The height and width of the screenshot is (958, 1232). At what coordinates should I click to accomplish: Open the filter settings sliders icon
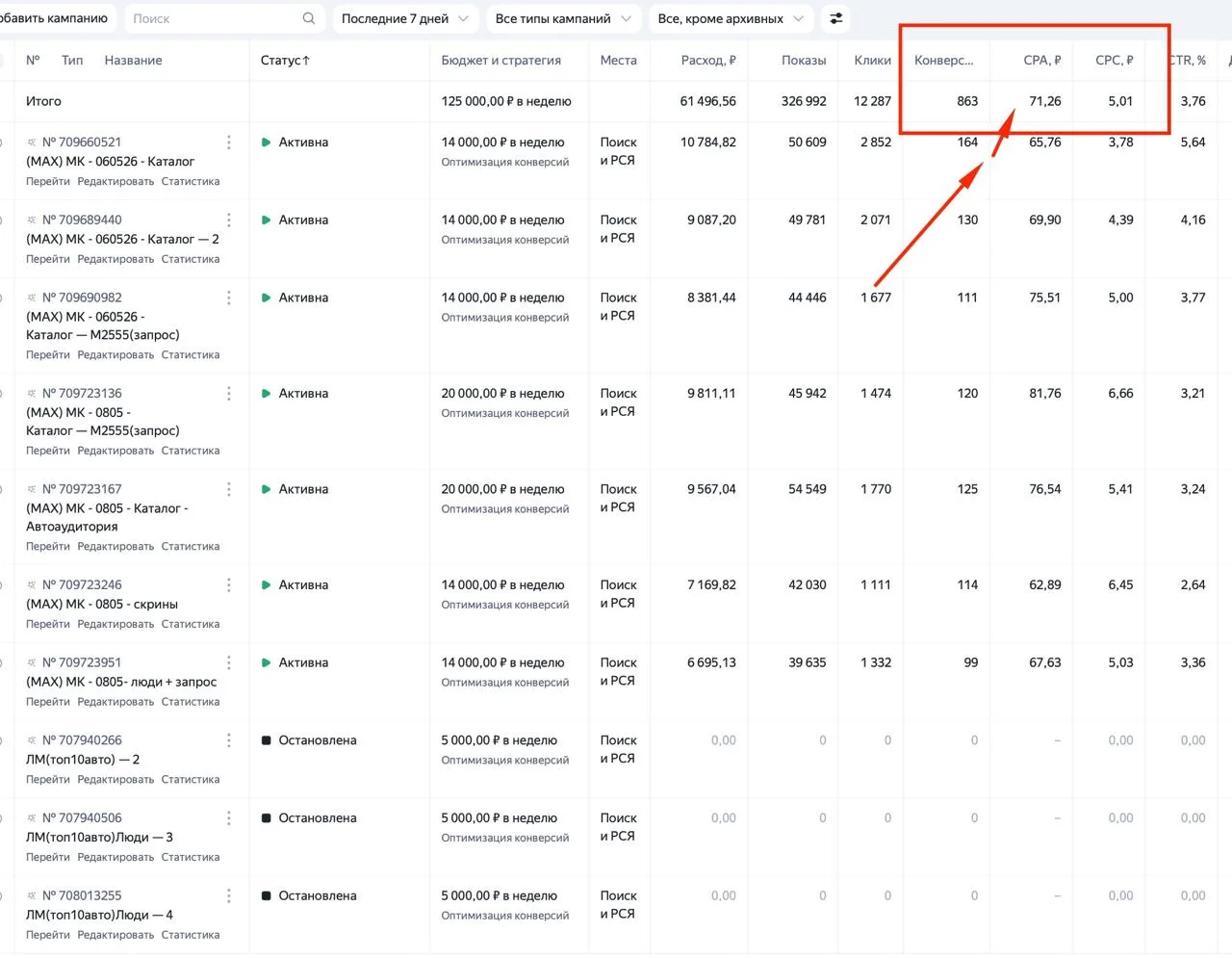[835, 18]
